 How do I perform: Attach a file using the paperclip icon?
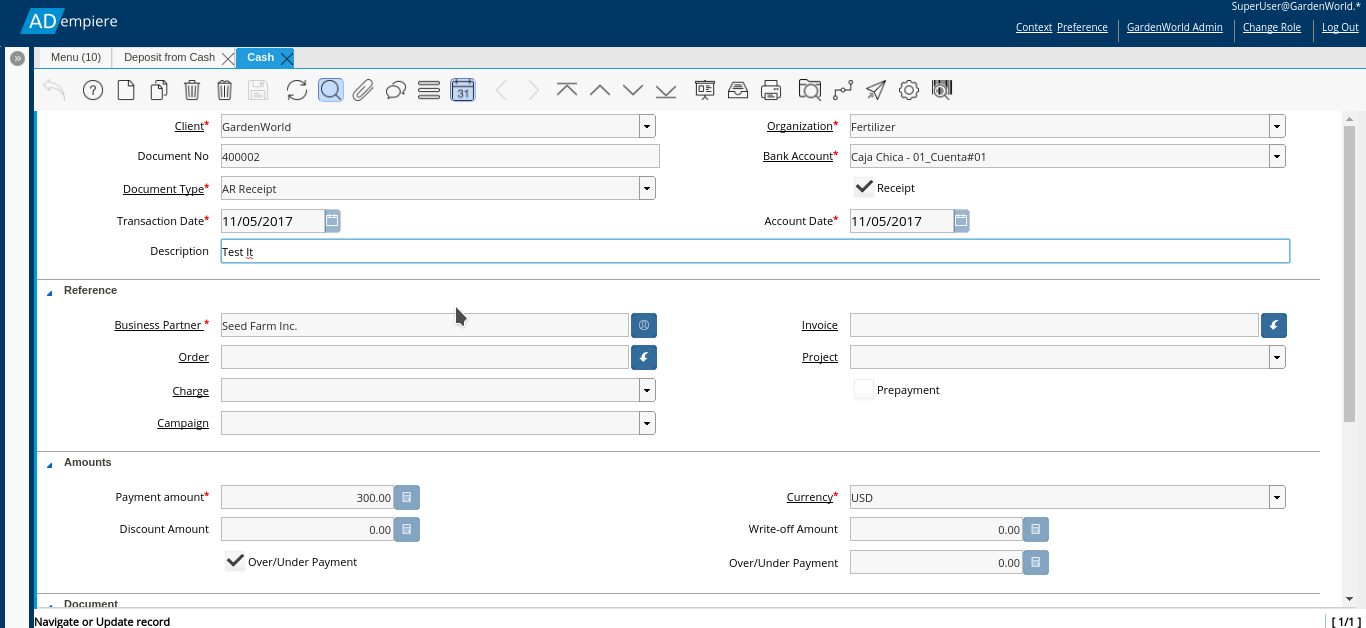pos(362,90)
